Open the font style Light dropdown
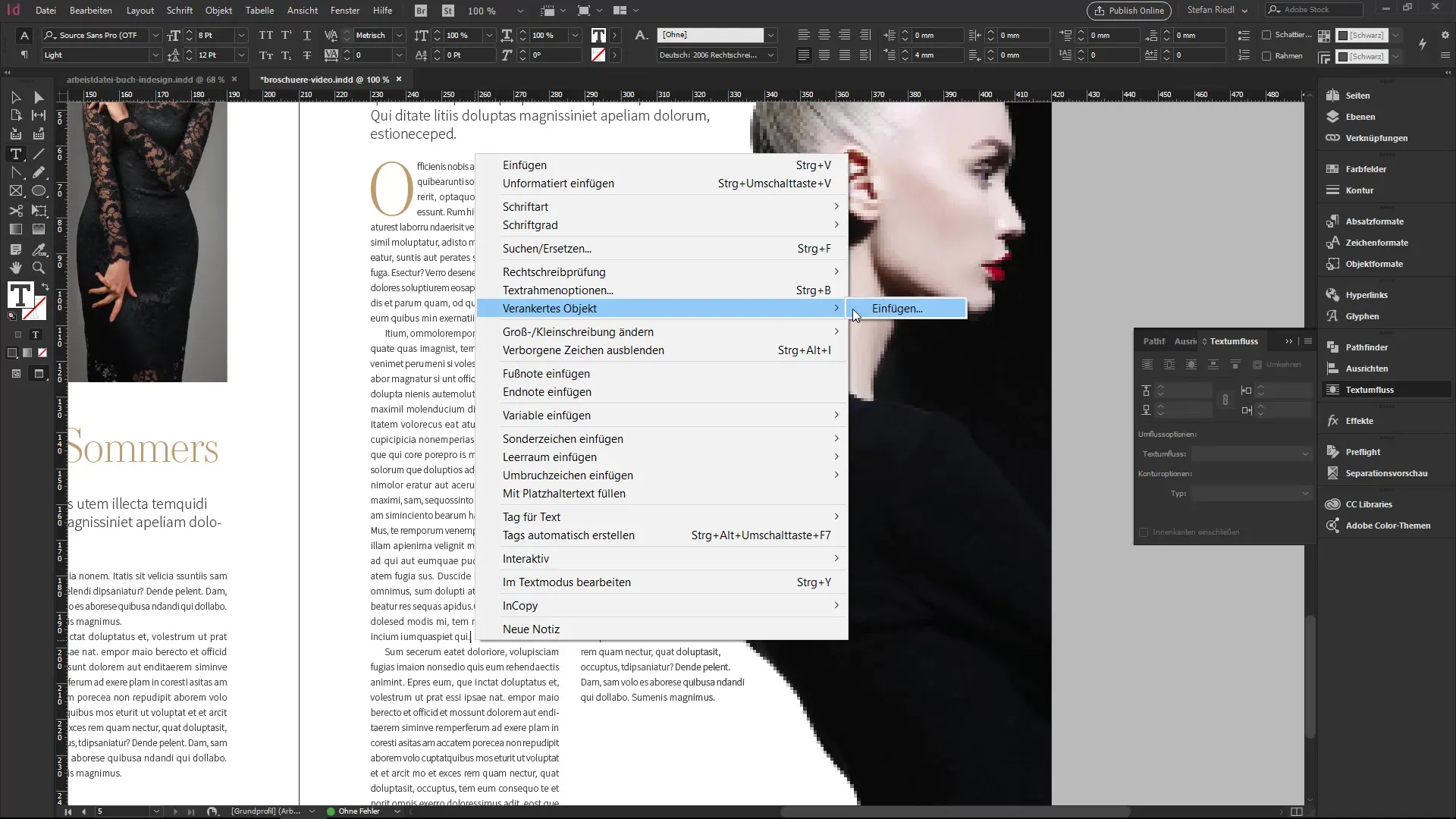This screenshot has height=819, width=1456. (155, 55)
